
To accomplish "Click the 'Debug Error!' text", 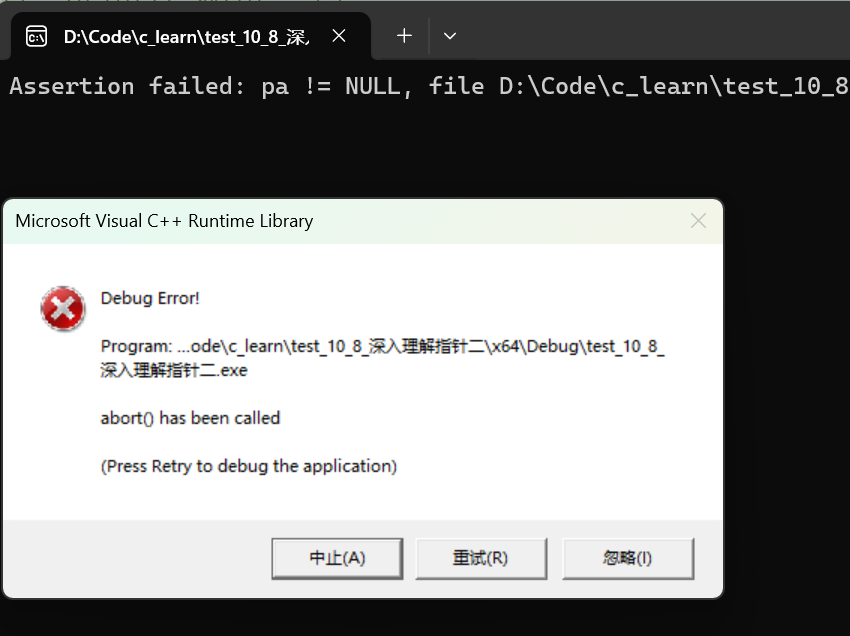I will tap(150, 298).
